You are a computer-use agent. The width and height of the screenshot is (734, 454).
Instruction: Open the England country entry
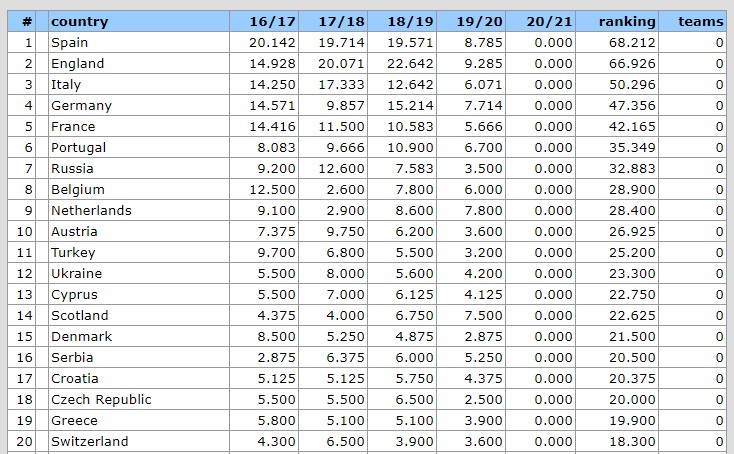78,63
